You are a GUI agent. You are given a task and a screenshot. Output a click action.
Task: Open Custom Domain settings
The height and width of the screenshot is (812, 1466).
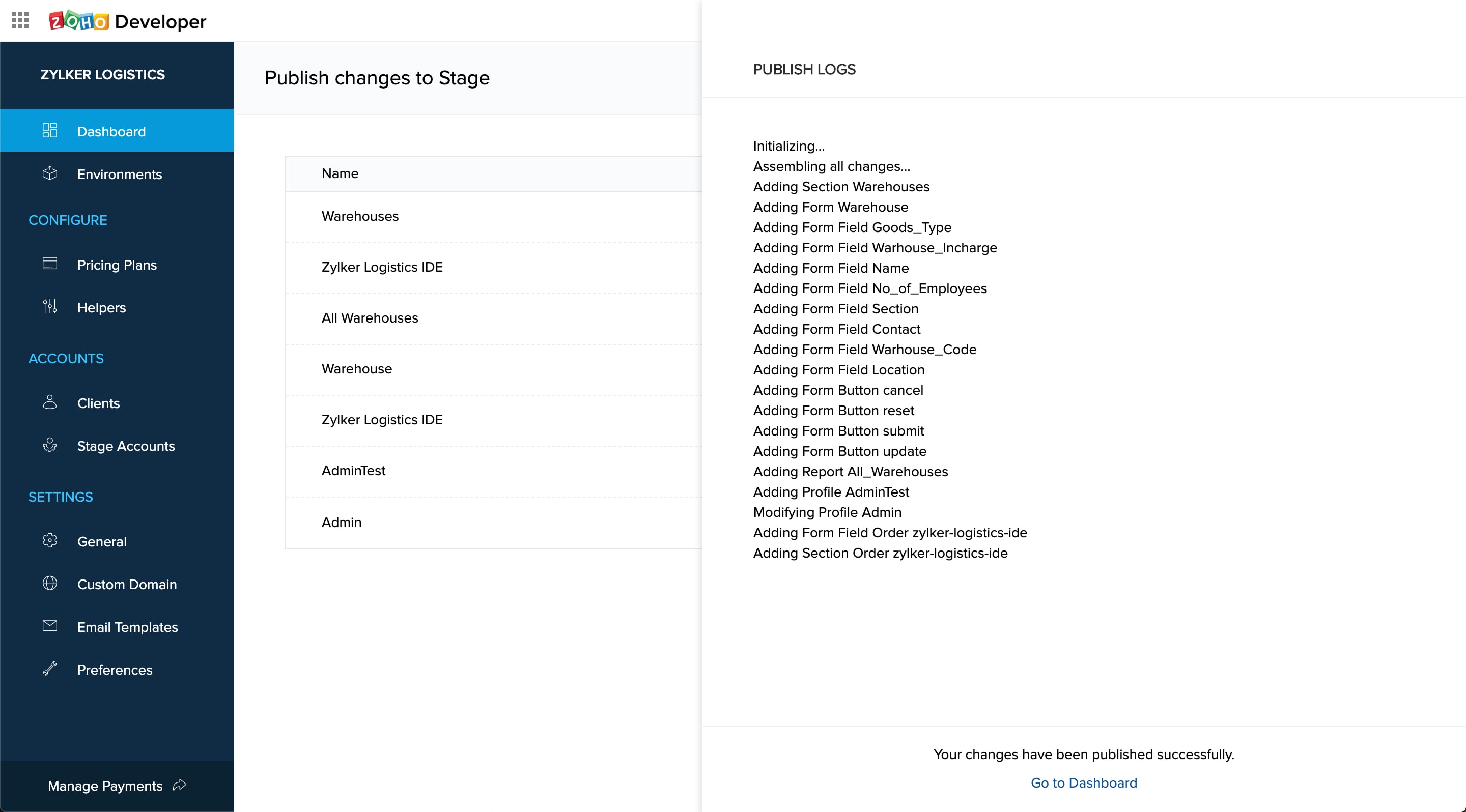click(x=117, y=584)
